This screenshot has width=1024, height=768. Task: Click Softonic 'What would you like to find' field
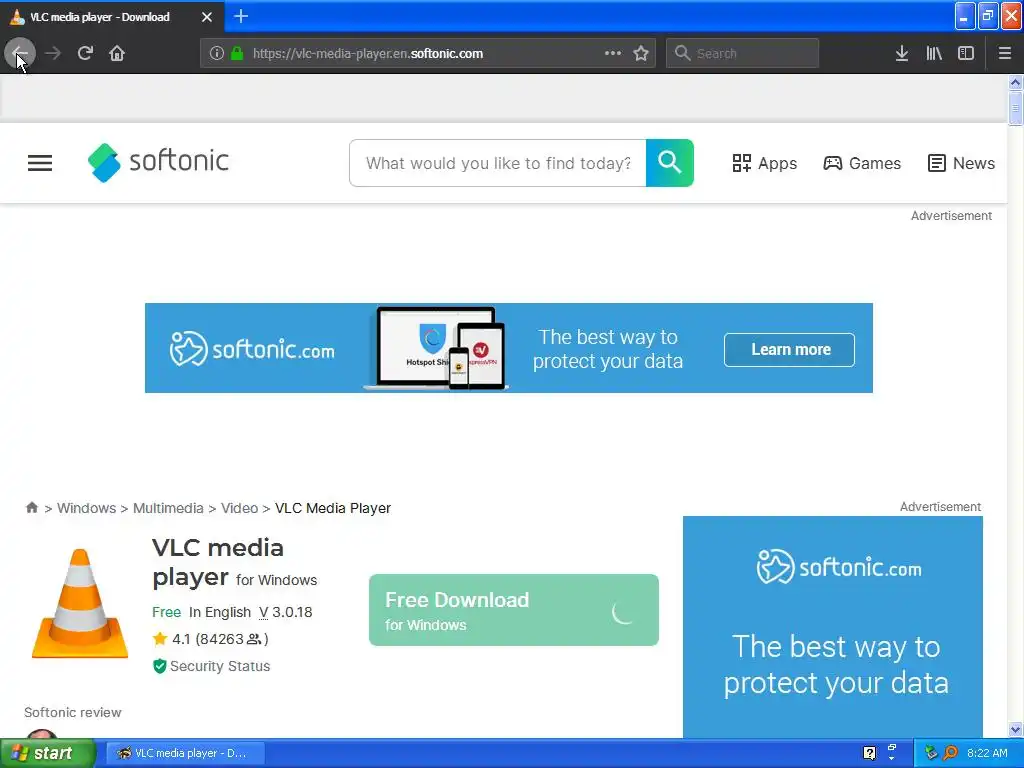(x=498, y=163)
